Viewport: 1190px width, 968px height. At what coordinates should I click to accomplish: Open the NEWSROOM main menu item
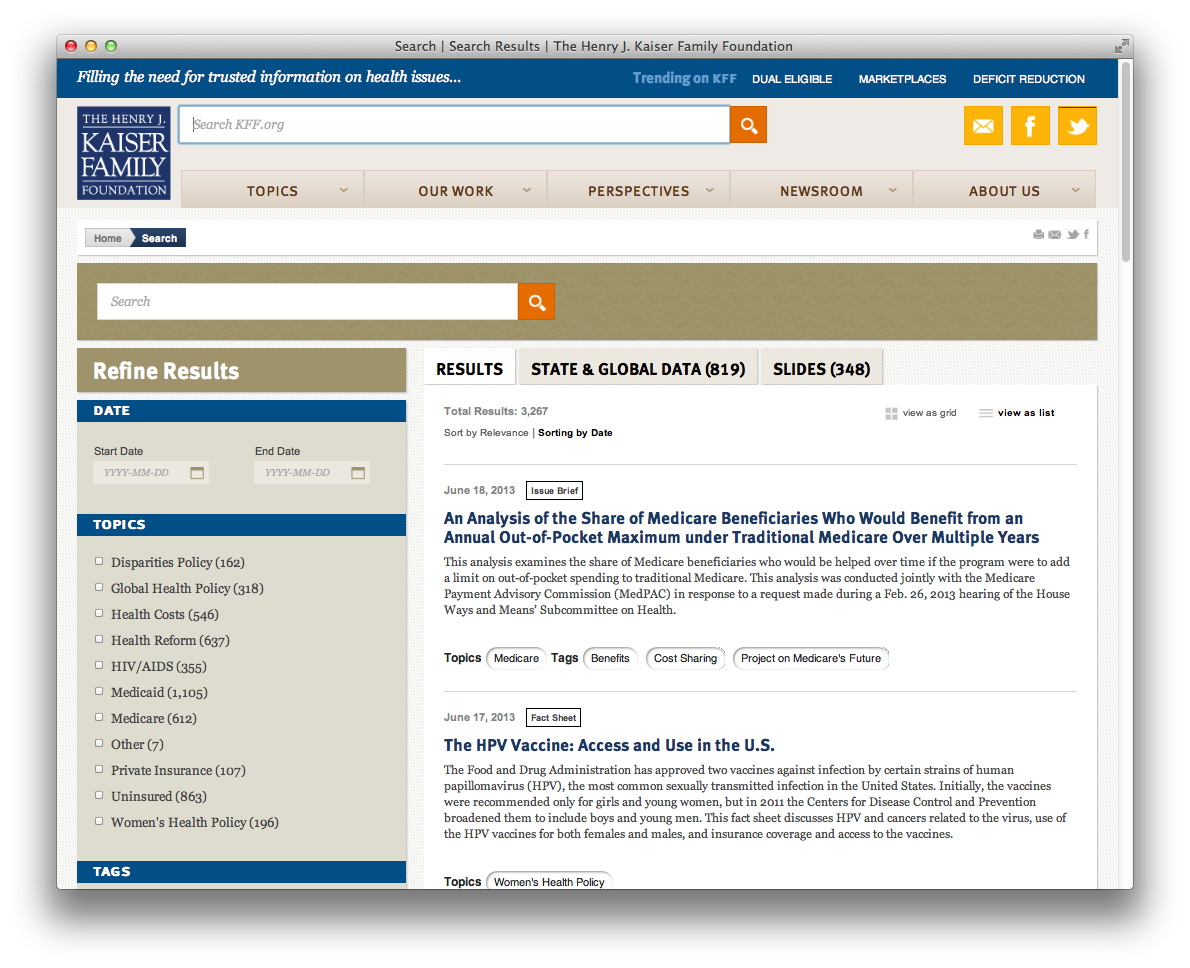pos(821,191)
